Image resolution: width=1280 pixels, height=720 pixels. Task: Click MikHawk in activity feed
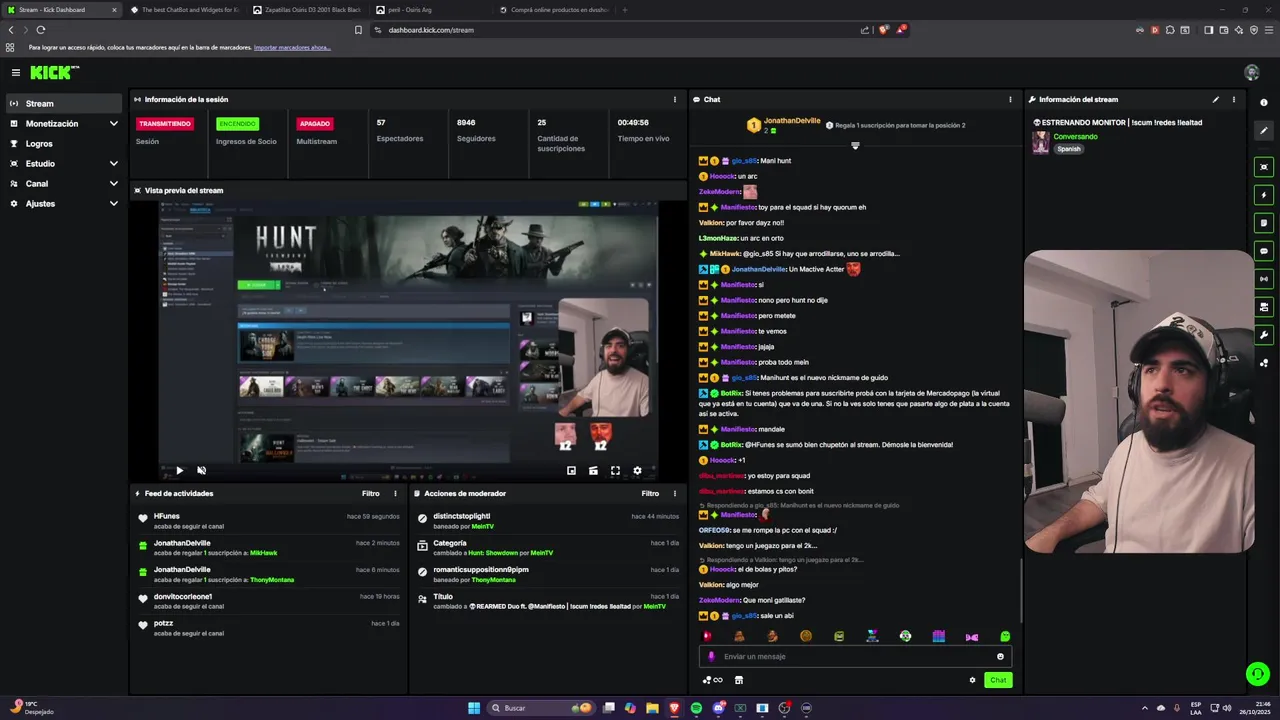pos(264,553)
